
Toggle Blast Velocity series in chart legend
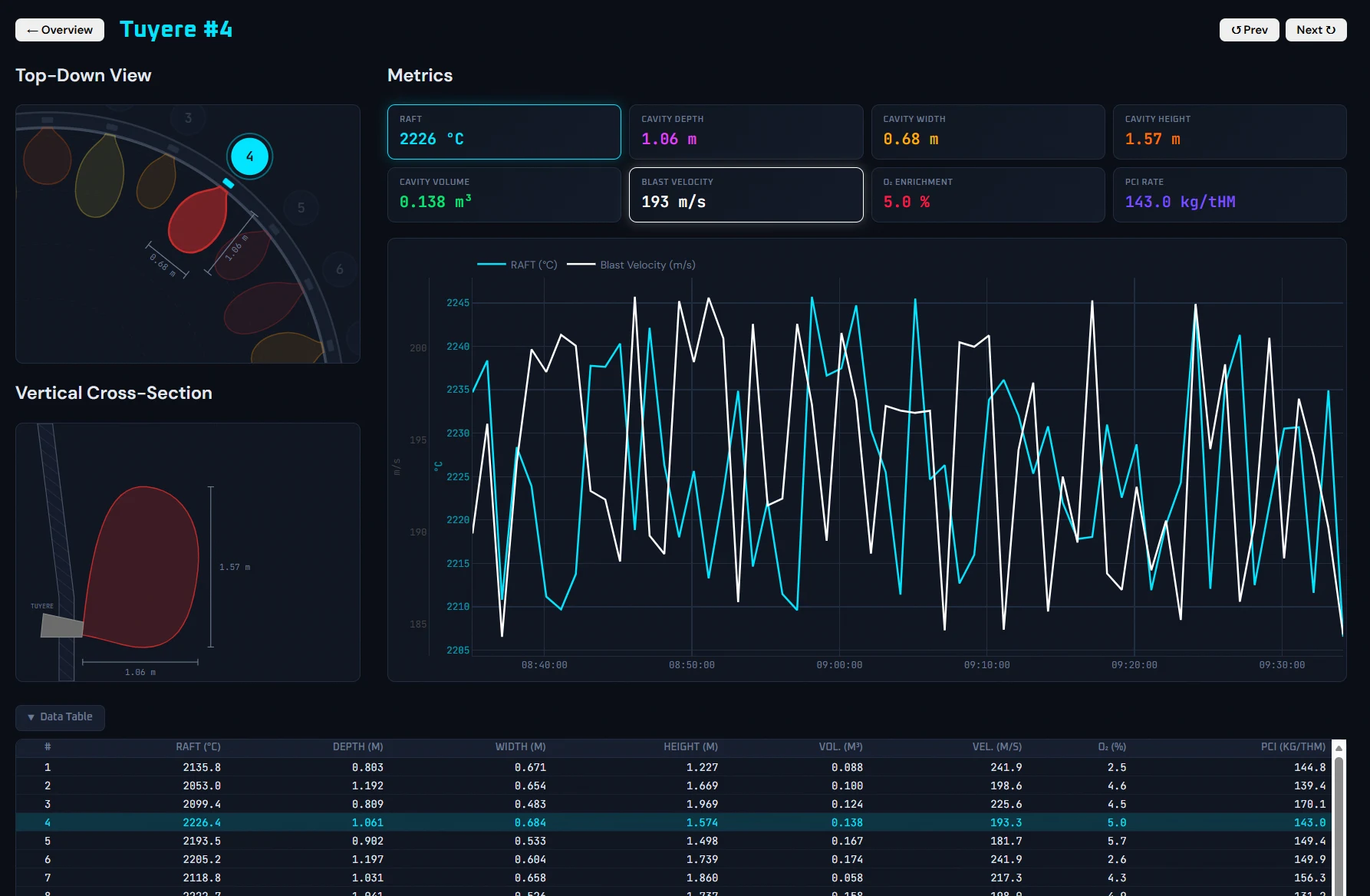pyautogui.click(x=632, y=265)
